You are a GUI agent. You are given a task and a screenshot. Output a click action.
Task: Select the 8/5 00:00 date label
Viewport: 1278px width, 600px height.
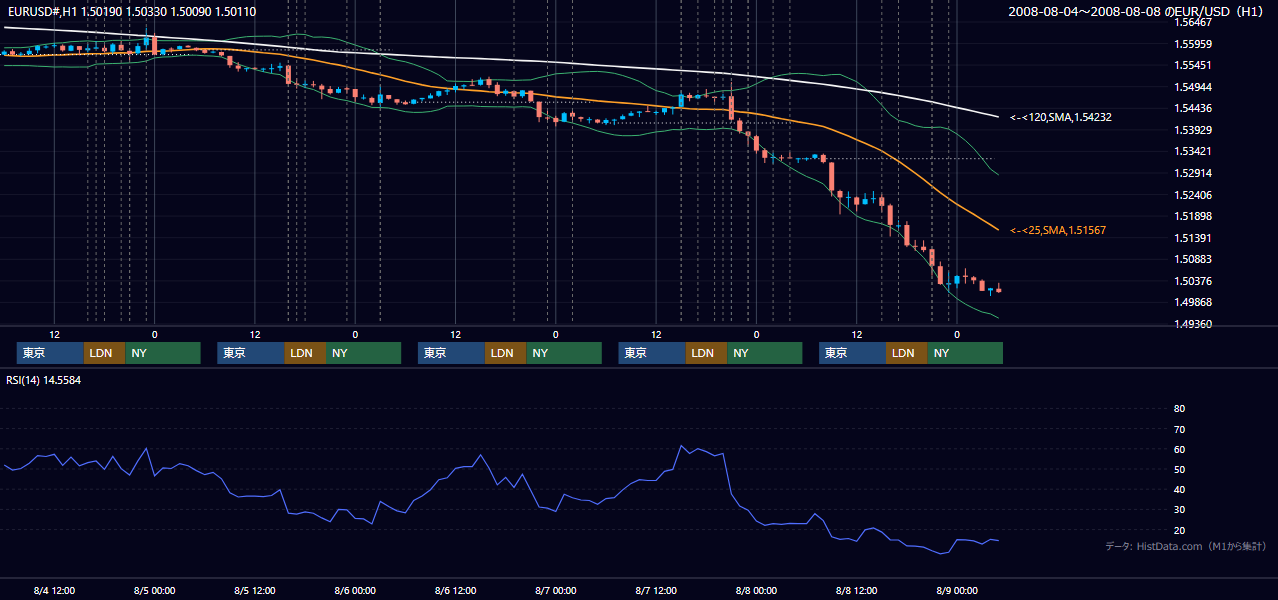pos(155,590)
